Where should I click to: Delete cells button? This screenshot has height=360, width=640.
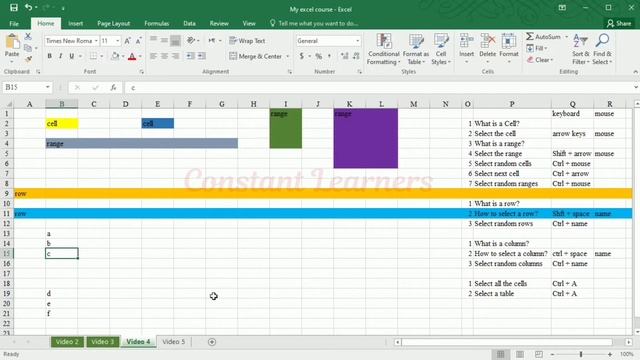[x=487, y=49]
